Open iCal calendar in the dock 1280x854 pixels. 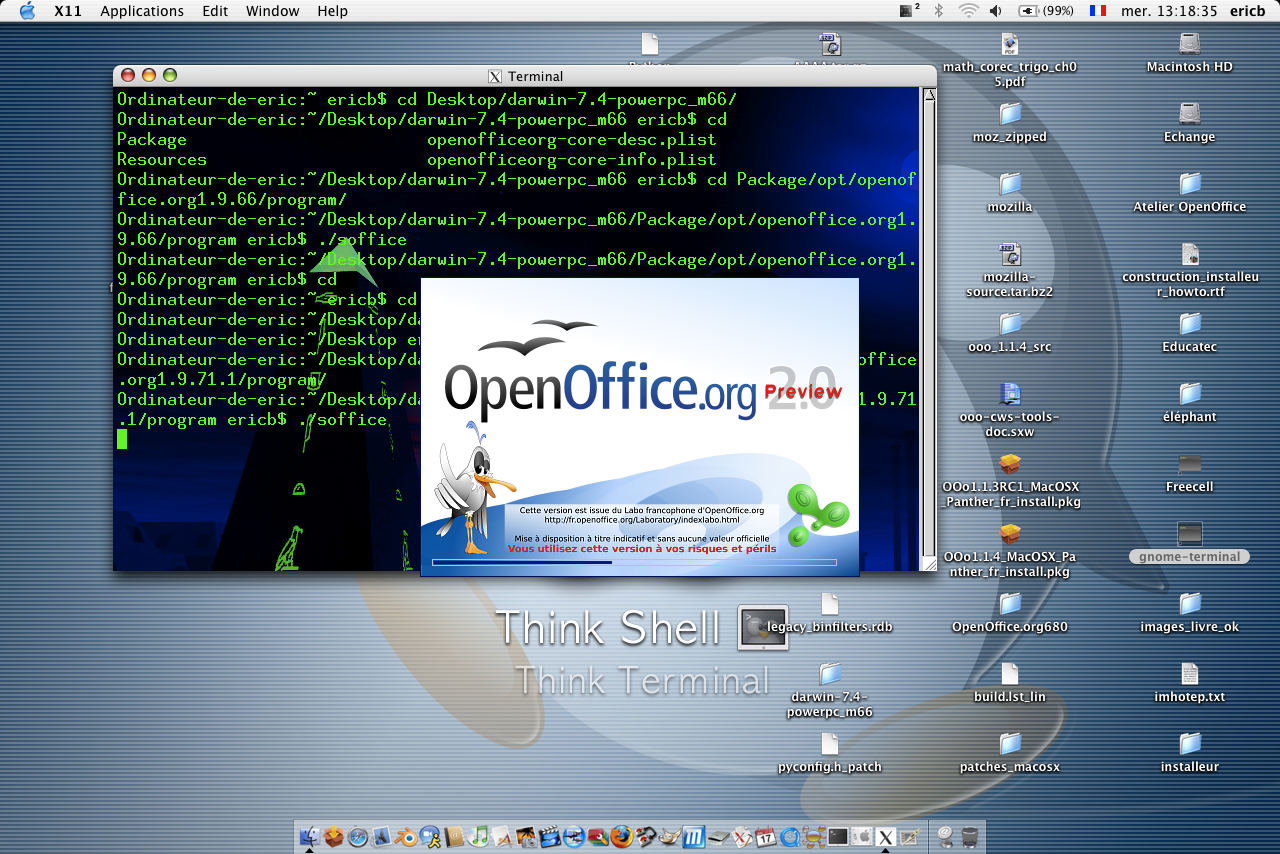tap(766, 837)
